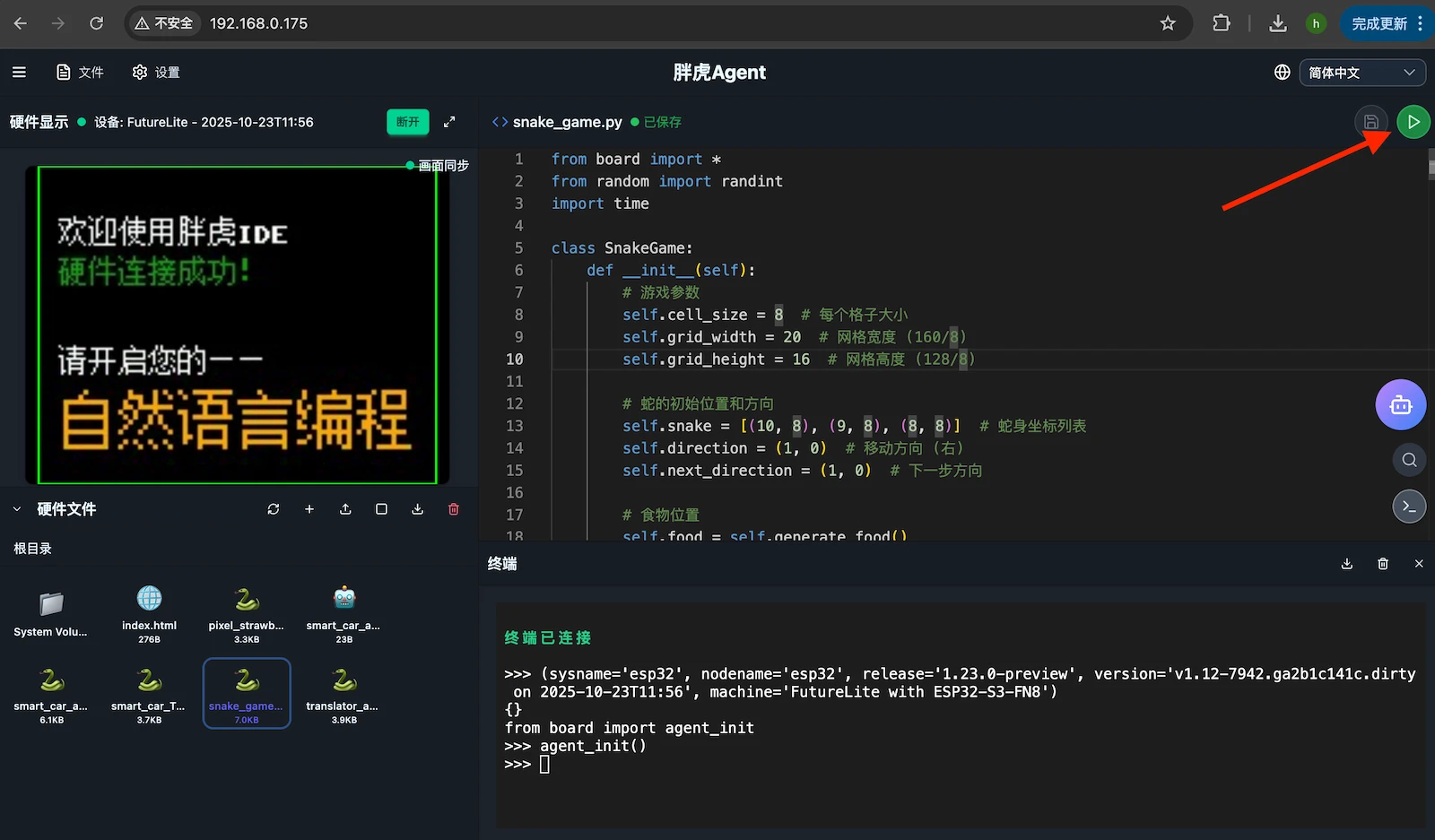Click the 断开 disconnect button

coord(408,122)
